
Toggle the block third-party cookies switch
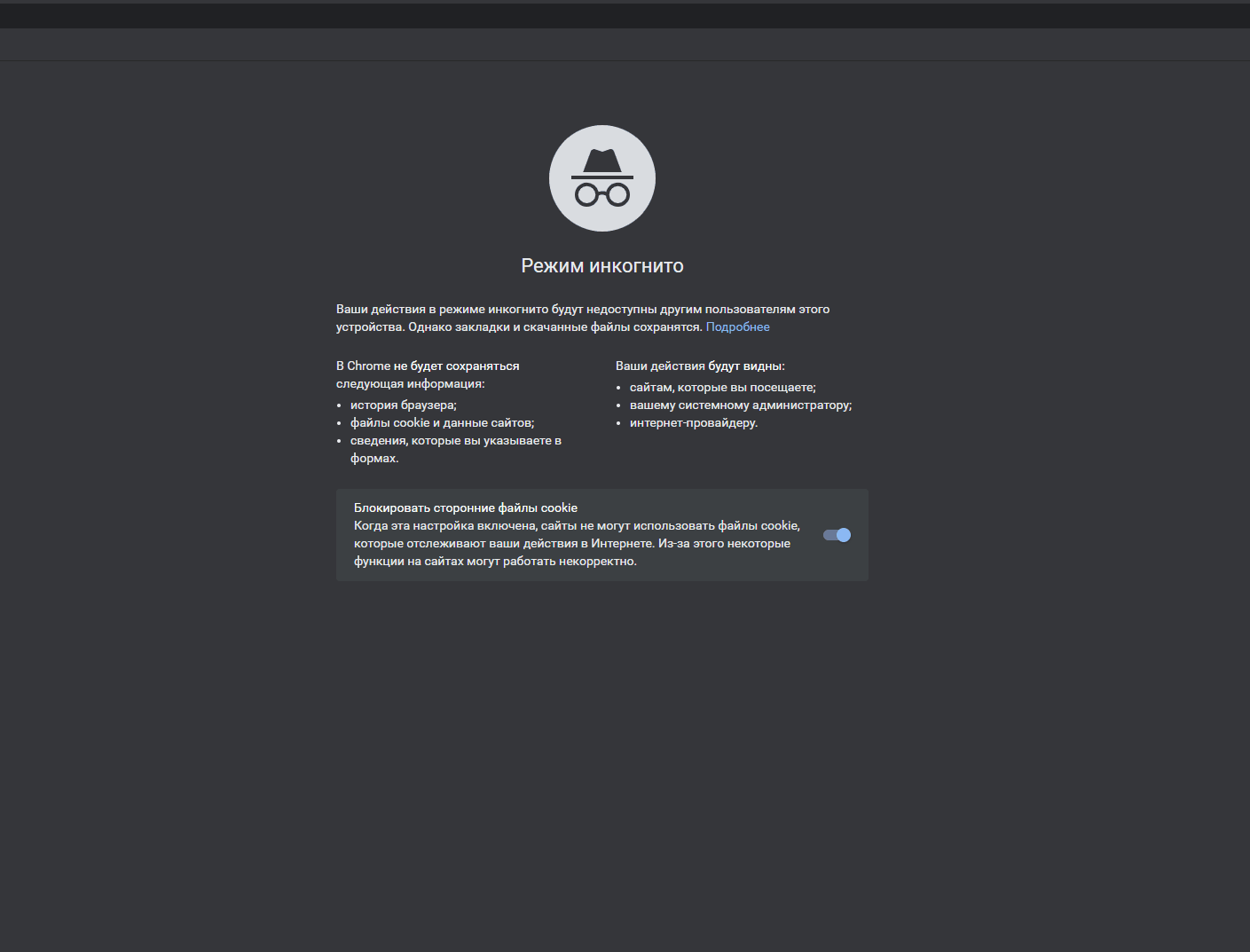tap(837, 535)
